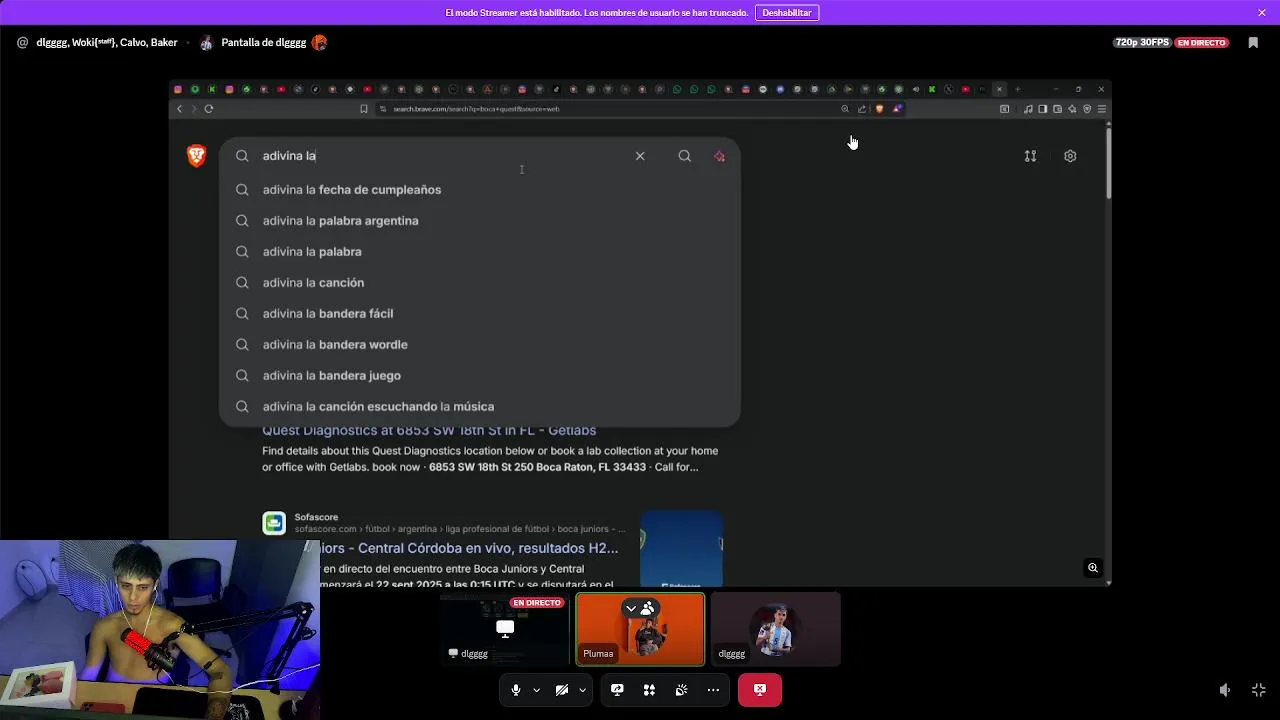
Task: Select the dlgggg avatar participant tile
Action: point(776,629)
